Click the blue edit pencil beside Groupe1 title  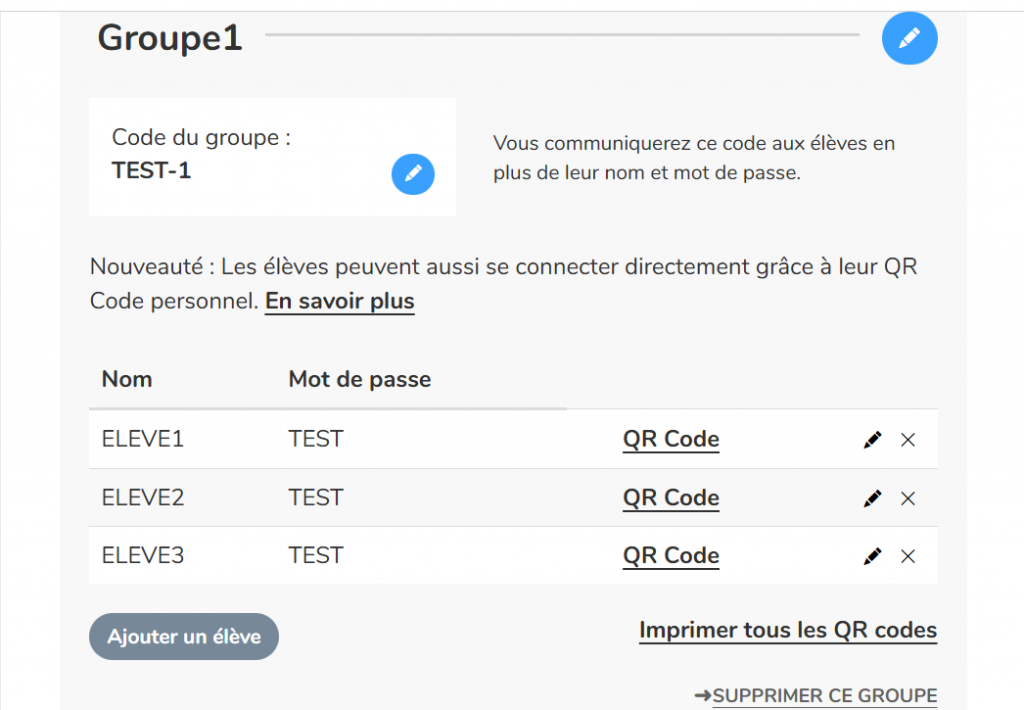pyautogui.click(x=909, y=38)
